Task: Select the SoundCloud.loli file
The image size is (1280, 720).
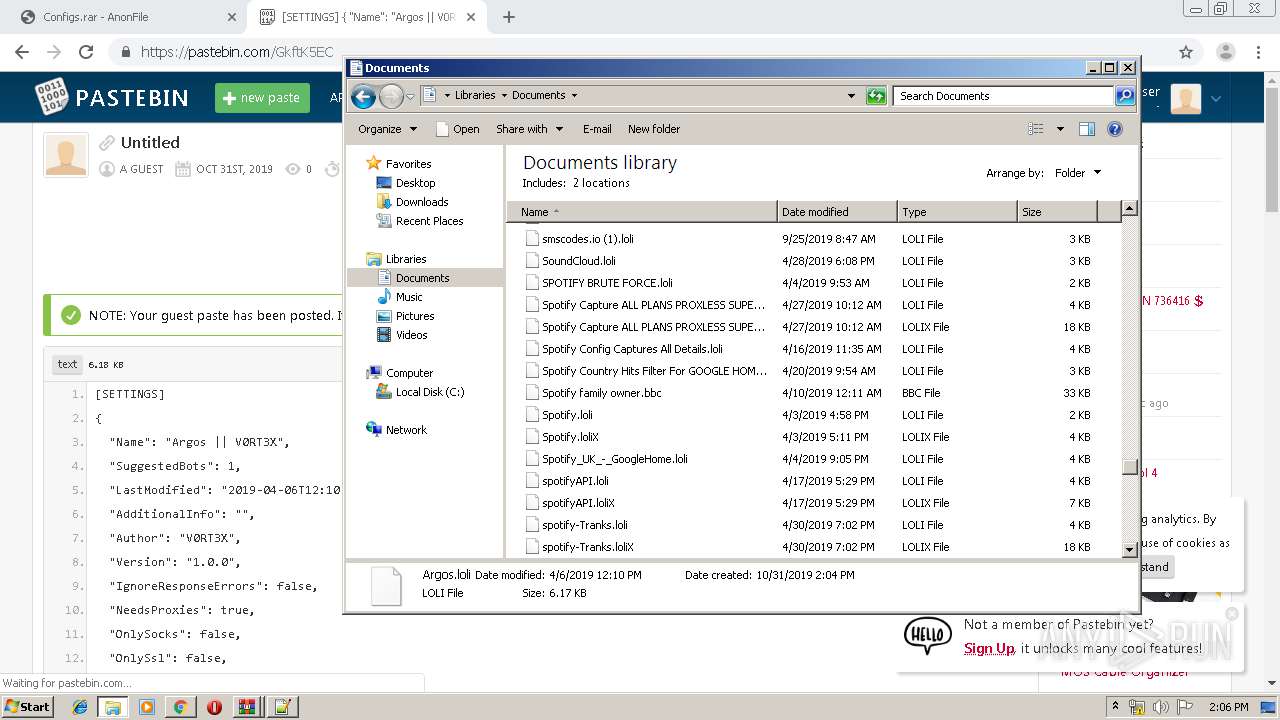Action: click(579, 261)
